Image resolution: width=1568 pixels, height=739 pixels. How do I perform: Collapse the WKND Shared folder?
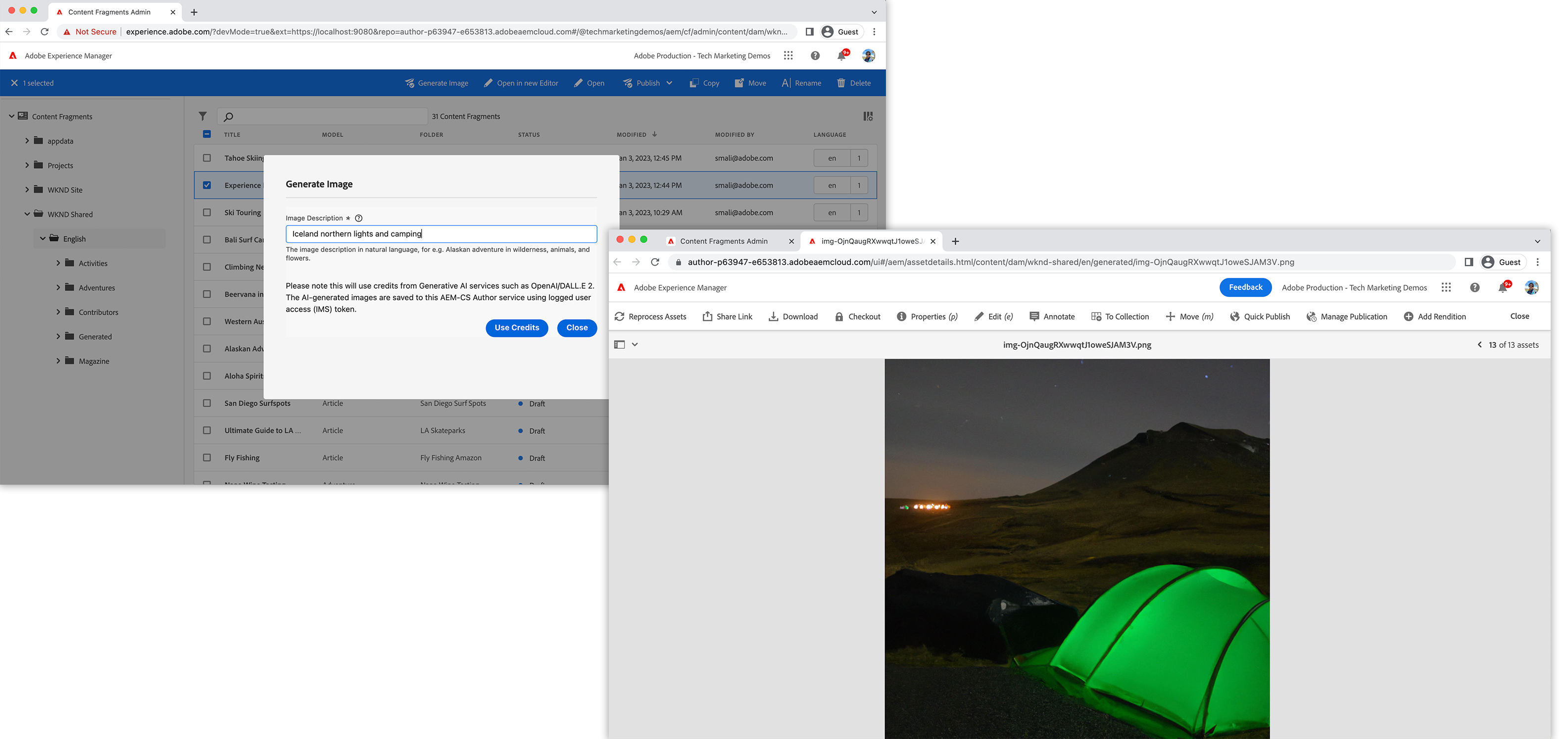click(x=27, y=214)
